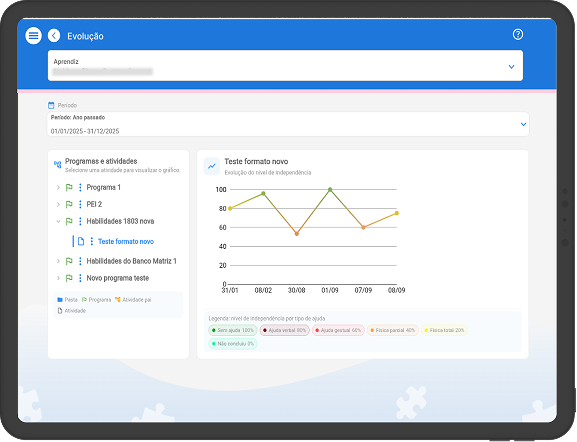The height and width of the screenshot is (442, 577).
Task: Open the Período date range dropdown
Action: [288, 124]
